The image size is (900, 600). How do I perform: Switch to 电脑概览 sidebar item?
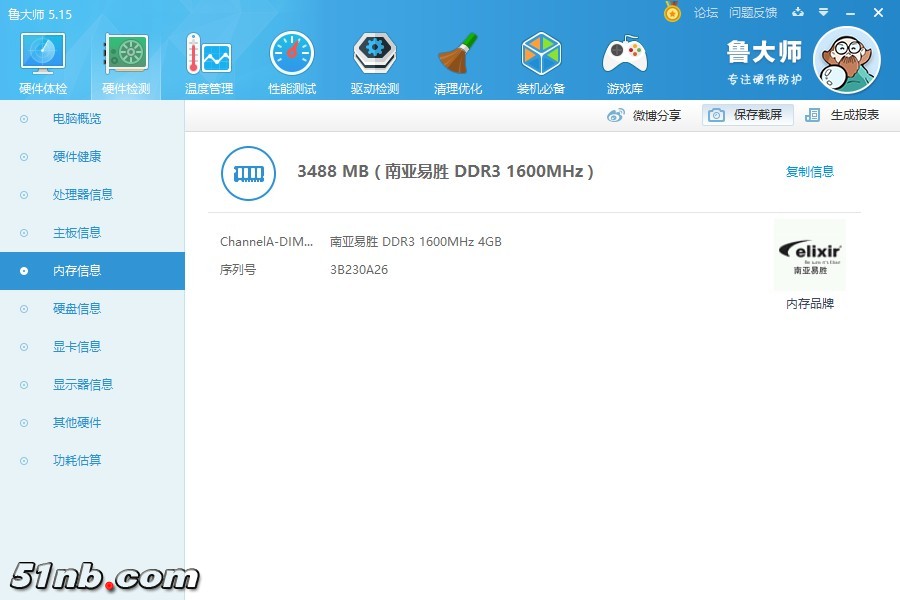[x=77, y=119]
